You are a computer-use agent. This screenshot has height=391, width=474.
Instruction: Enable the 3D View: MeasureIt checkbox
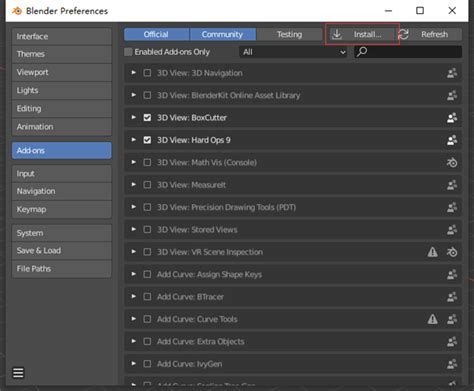[147, 185]
